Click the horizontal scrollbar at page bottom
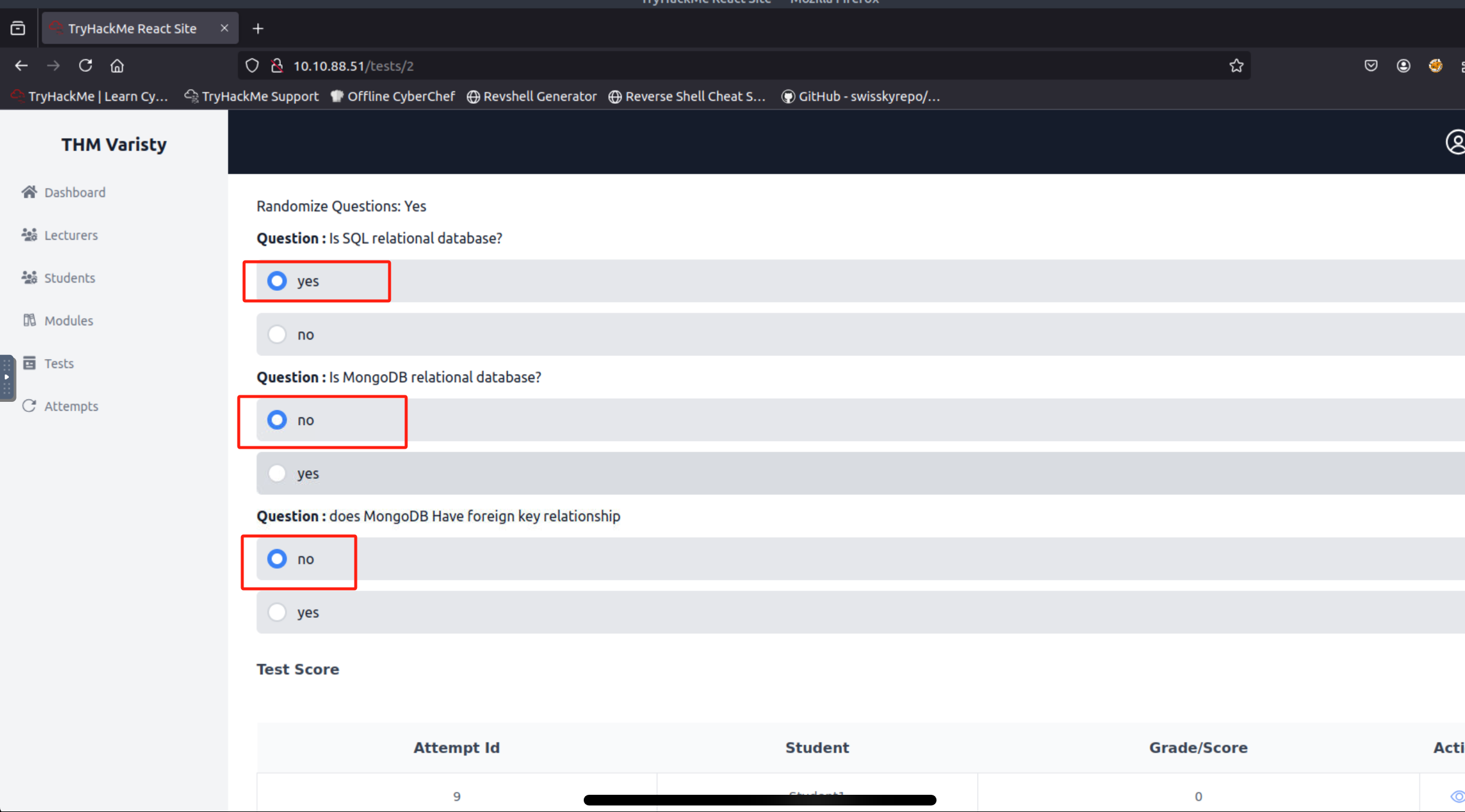 point(760,800)
